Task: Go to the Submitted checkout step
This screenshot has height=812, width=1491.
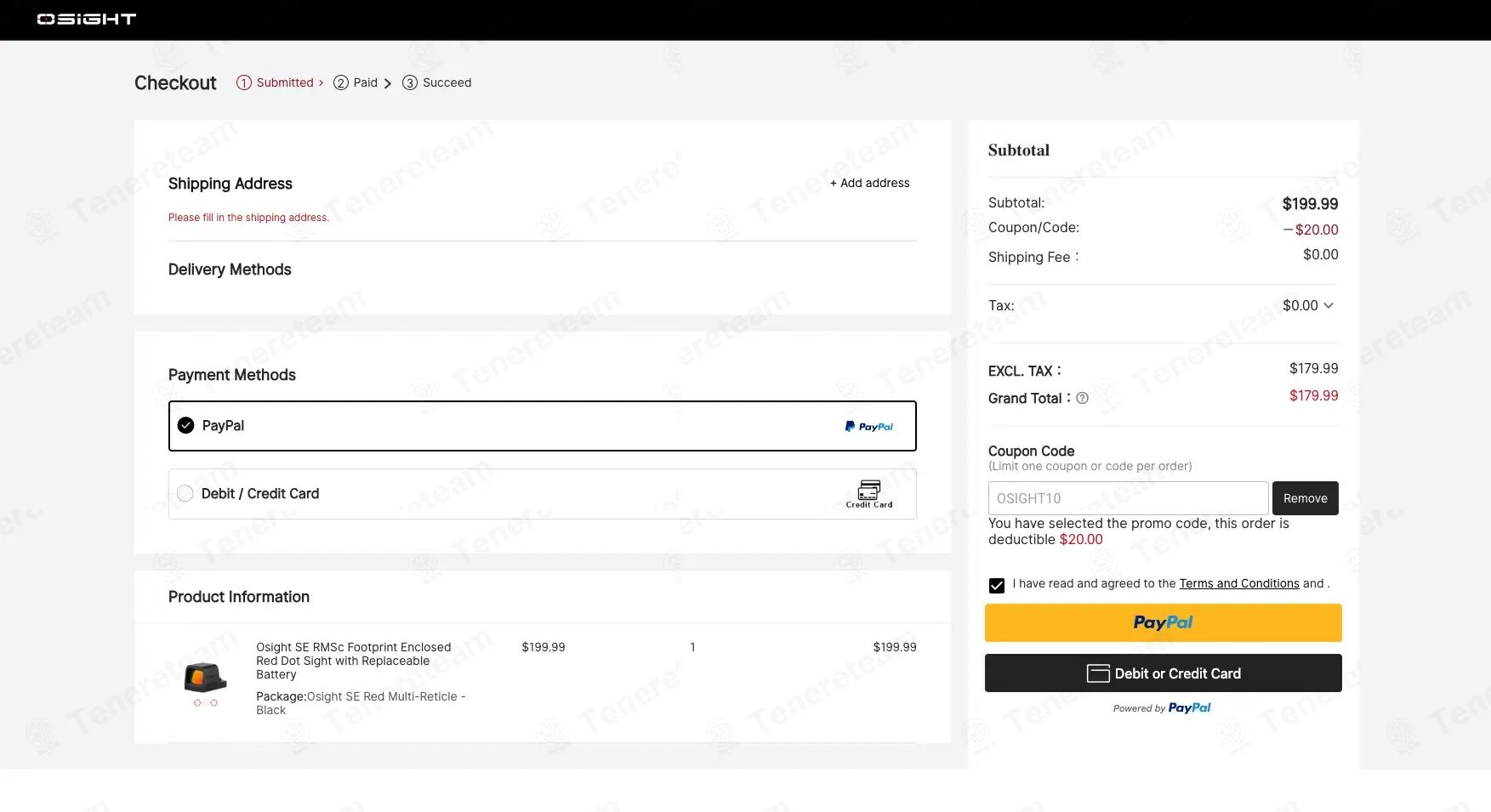Action: click(280, 82)
